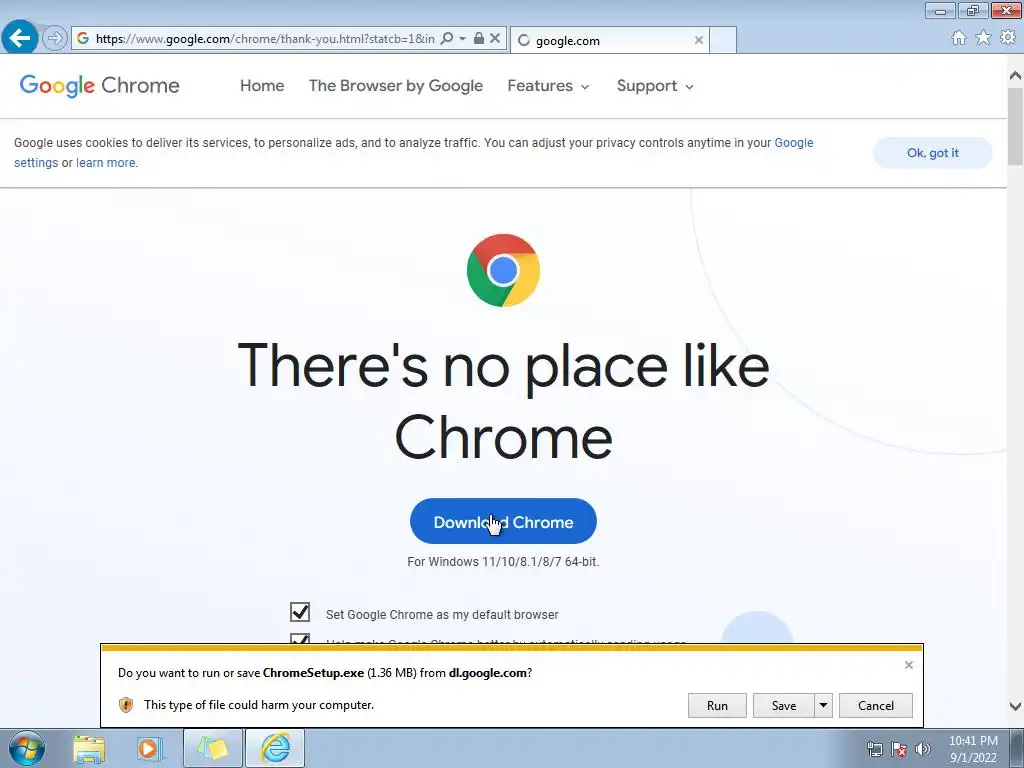Close the download notification bar
Screen dimensions: 1024x768
(908, 665)
